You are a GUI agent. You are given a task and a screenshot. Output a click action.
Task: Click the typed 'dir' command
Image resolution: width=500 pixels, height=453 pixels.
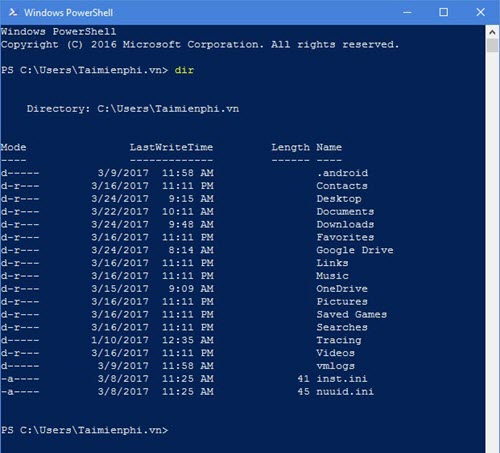pyautogui.click(x=184, y=70)
